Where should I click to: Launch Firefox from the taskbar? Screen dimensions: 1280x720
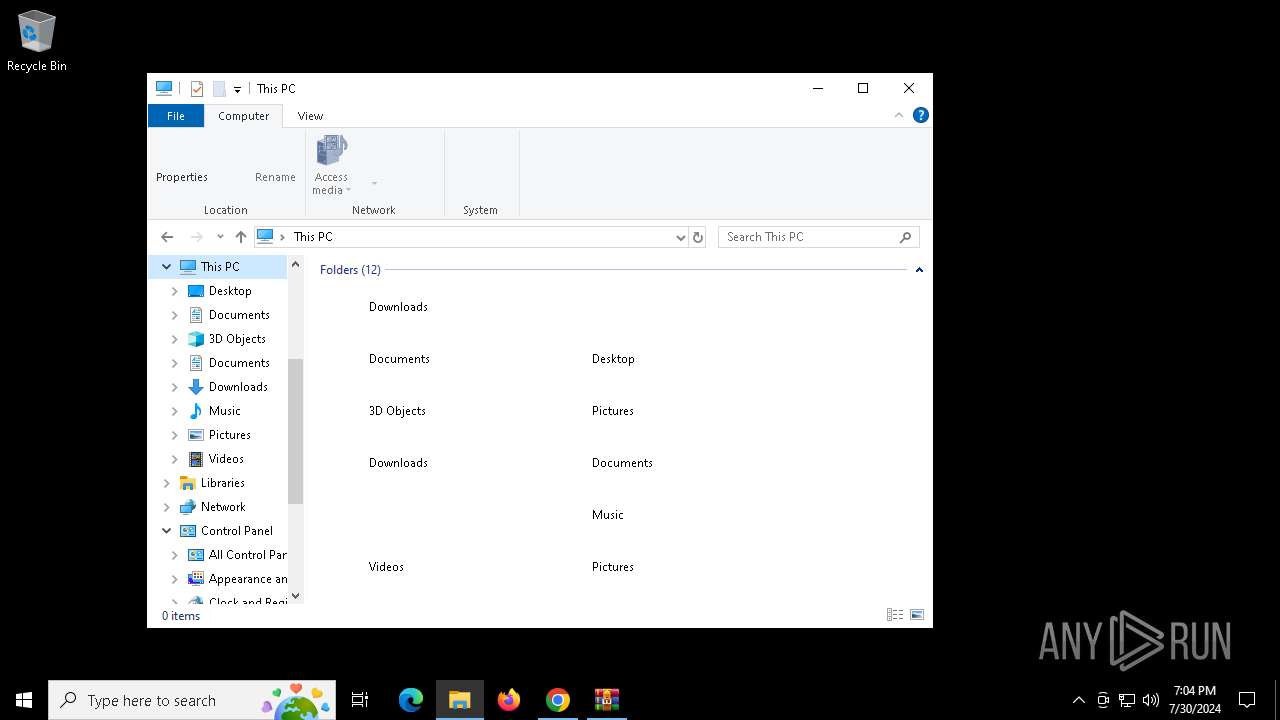pyautogui.click(x=509, y=700)
